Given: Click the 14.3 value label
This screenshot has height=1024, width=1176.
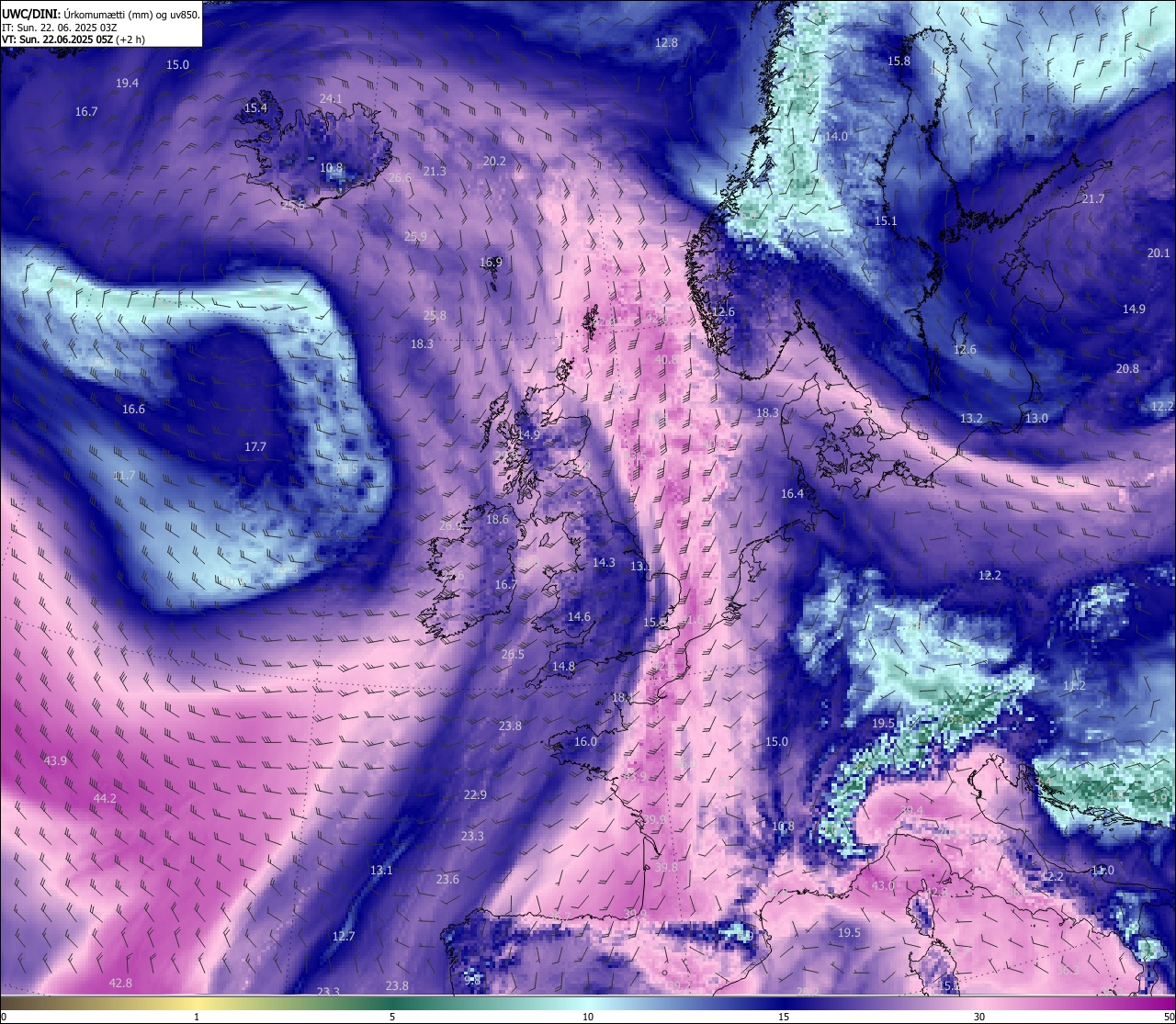Looking at the screenshot, I should coord(604,563).
